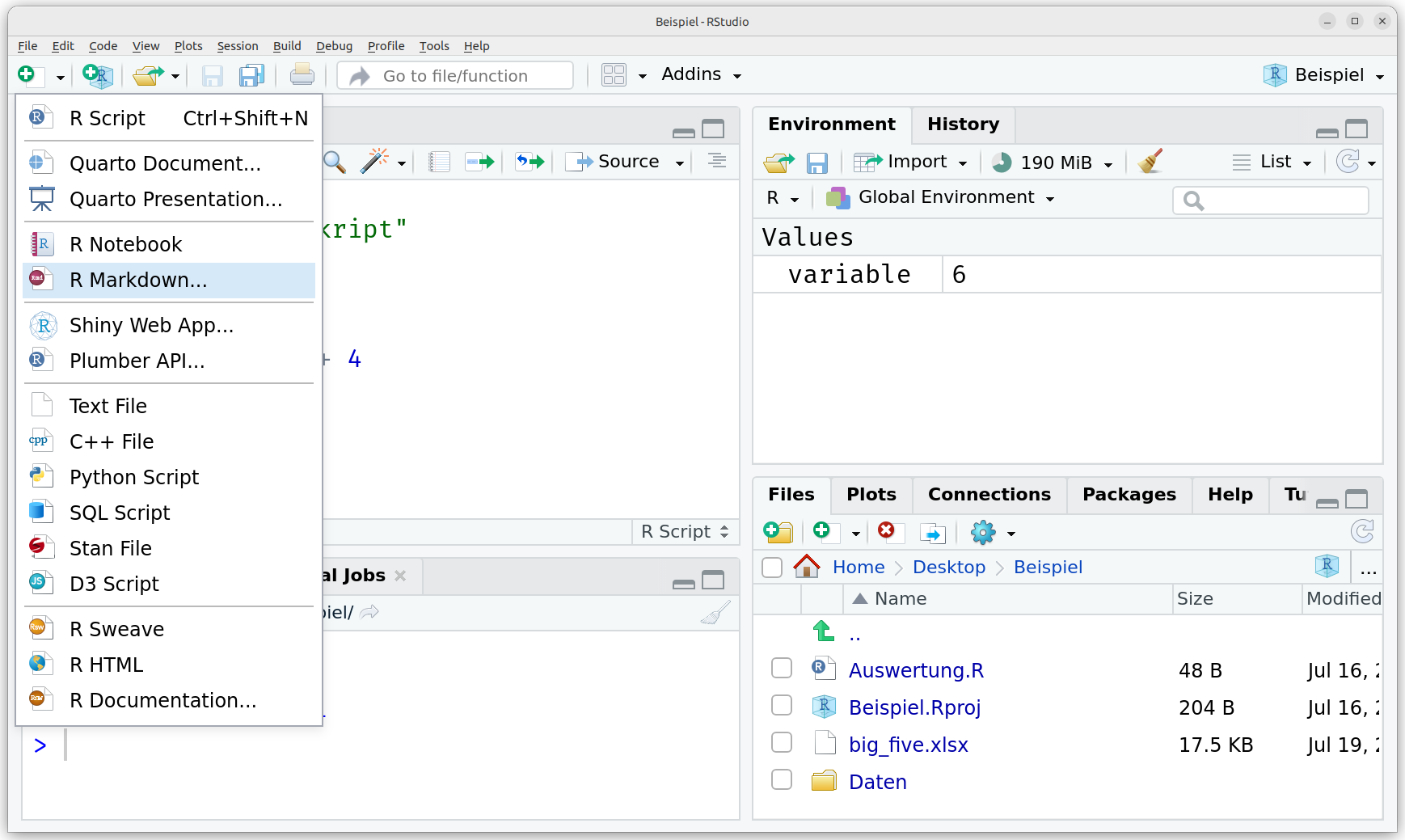The width and height of the screenshot is (1405, 840).
Task: Tick the checkbox for big_five.xlsx
Action: [x=782, y=742]
